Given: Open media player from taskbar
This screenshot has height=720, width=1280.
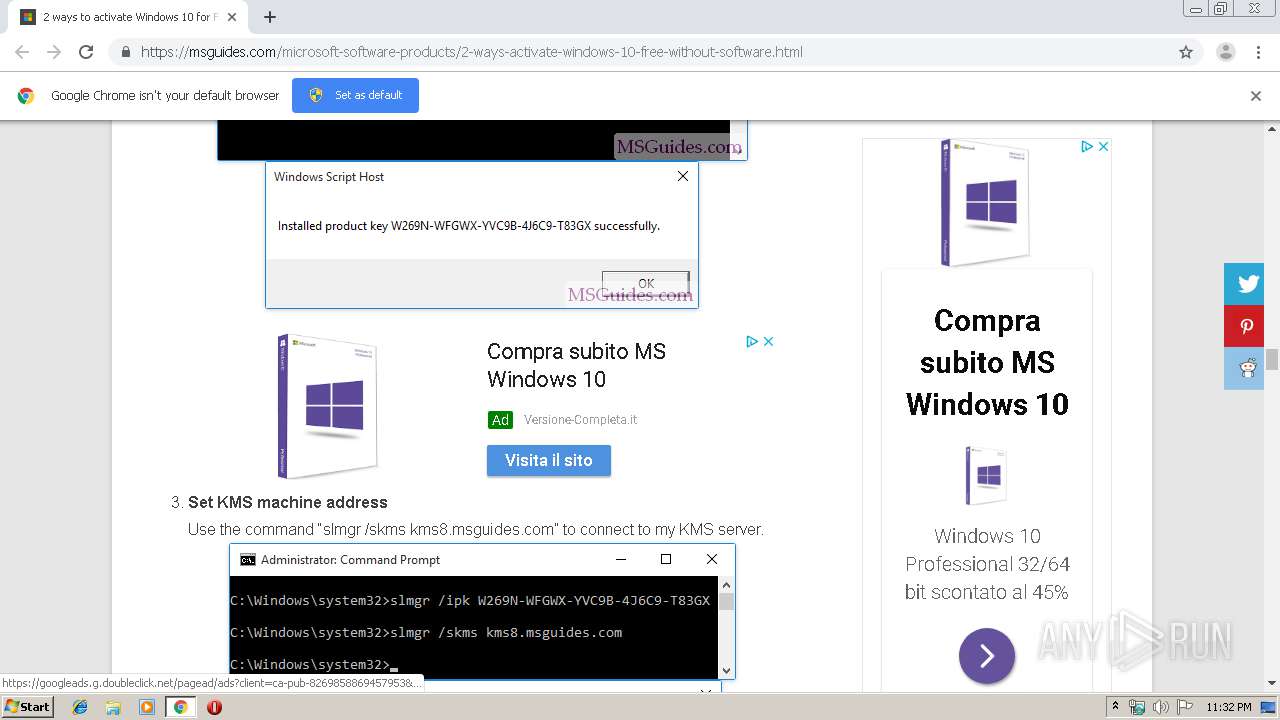Looking at the screenshot, I should [x=147, y=707].
